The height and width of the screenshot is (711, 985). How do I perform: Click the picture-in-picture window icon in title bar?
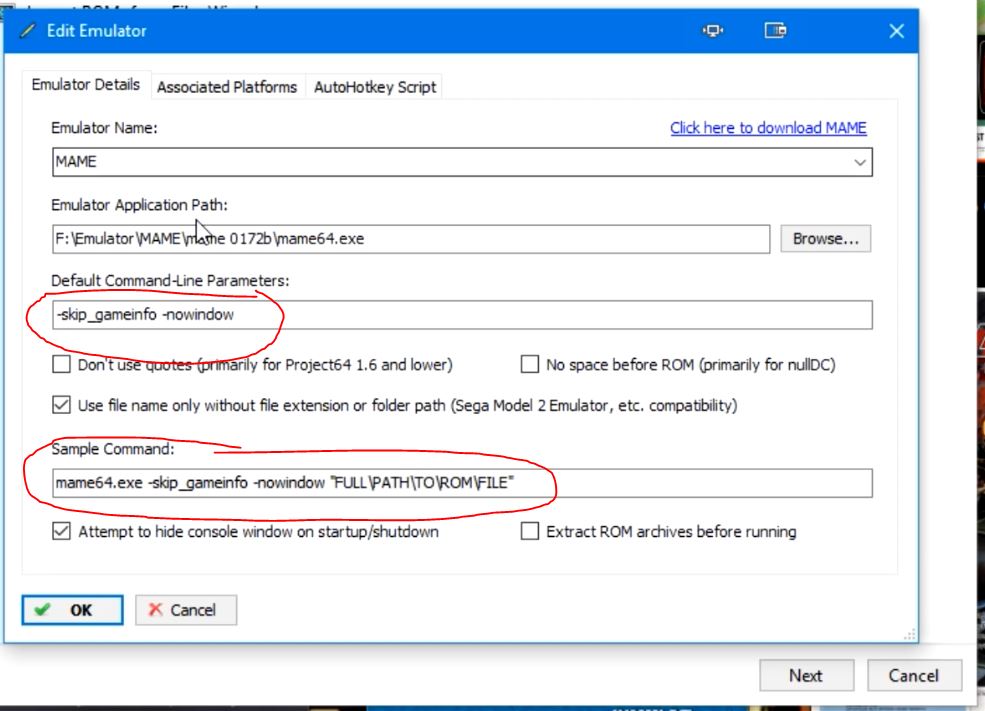[775, 30]
